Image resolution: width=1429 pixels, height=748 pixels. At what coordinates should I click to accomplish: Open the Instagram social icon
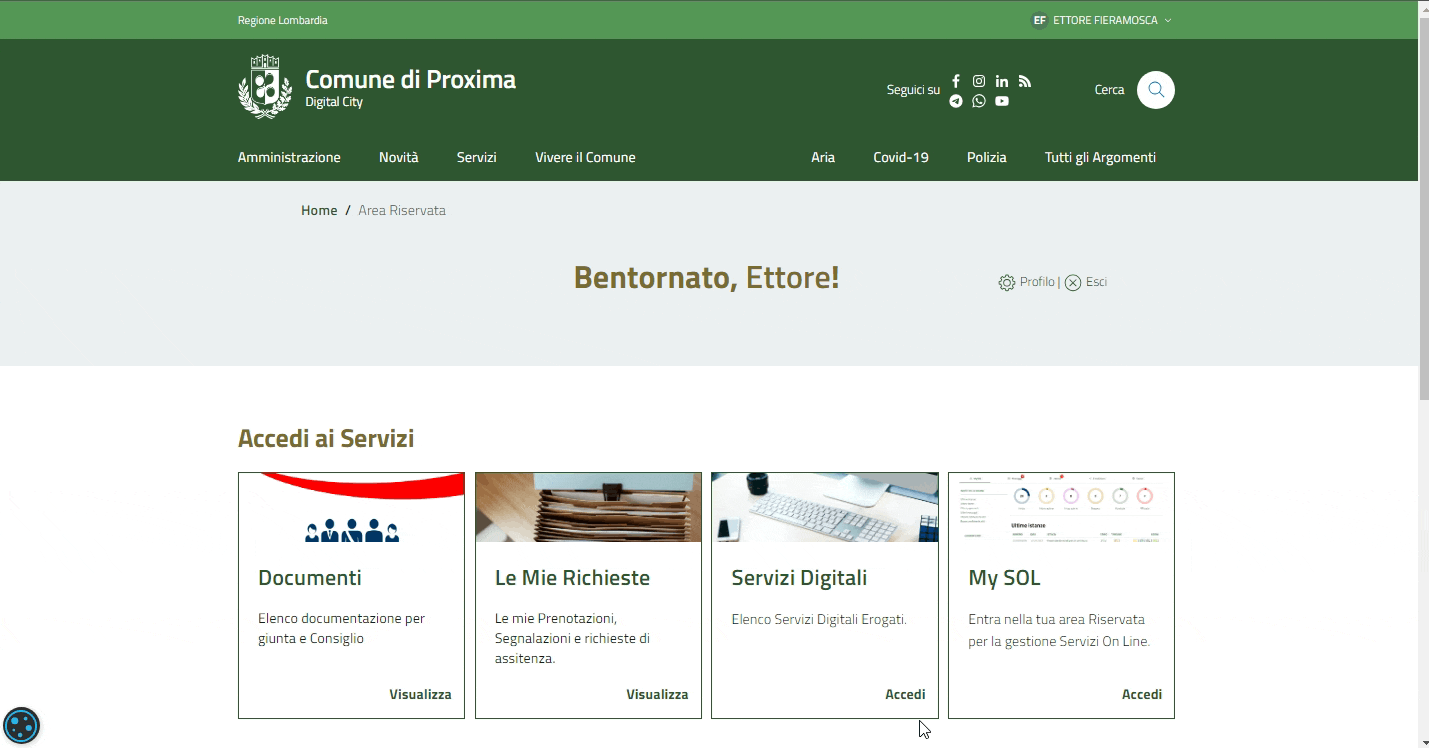click(979, 81)
